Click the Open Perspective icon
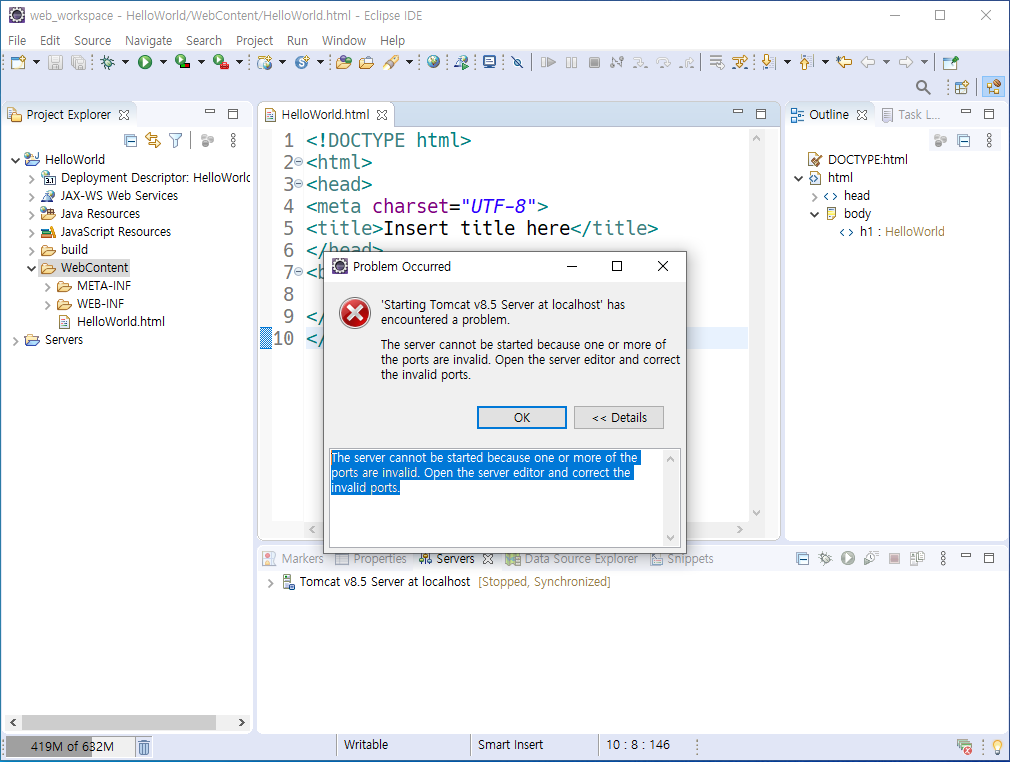Image resolution: width=1010 pixels, height=762 pixels. (962, 87)
